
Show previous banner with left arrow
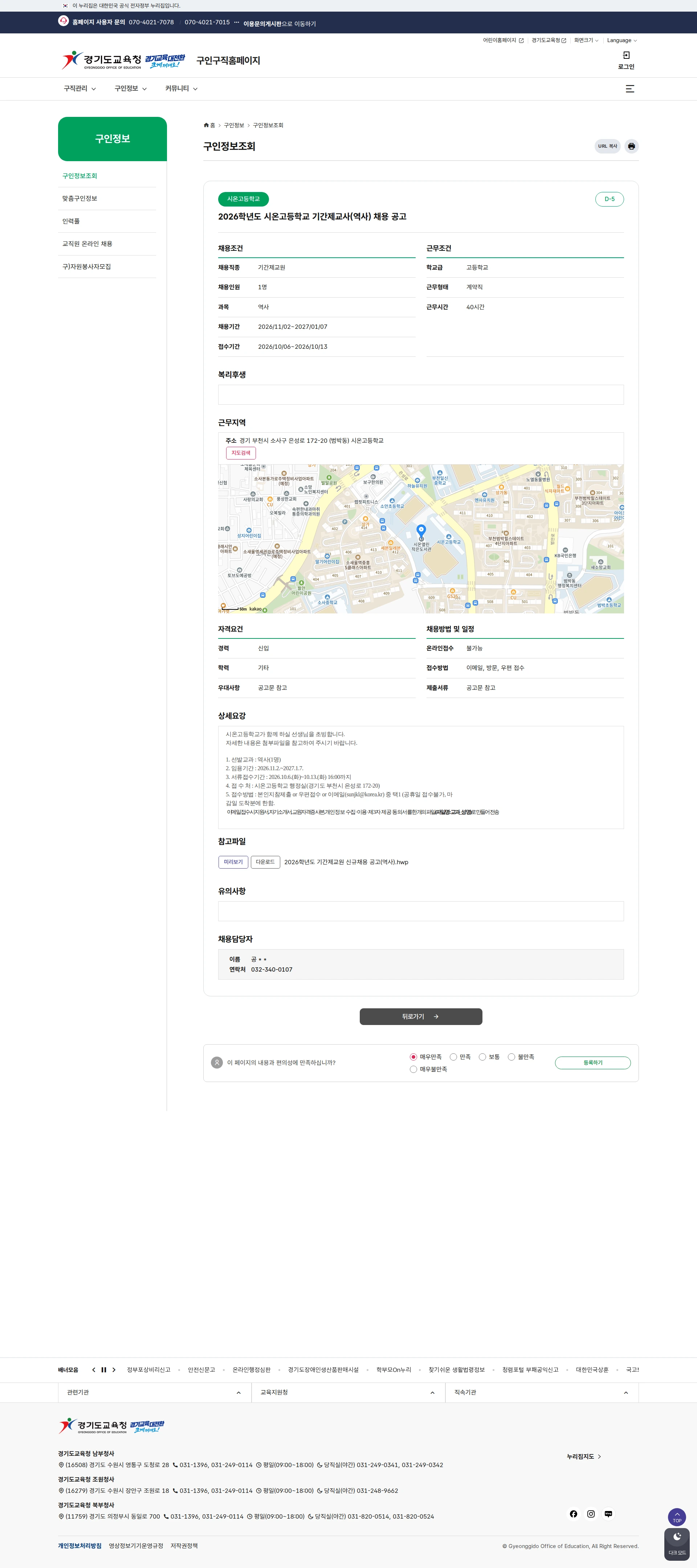[94, 1369]
